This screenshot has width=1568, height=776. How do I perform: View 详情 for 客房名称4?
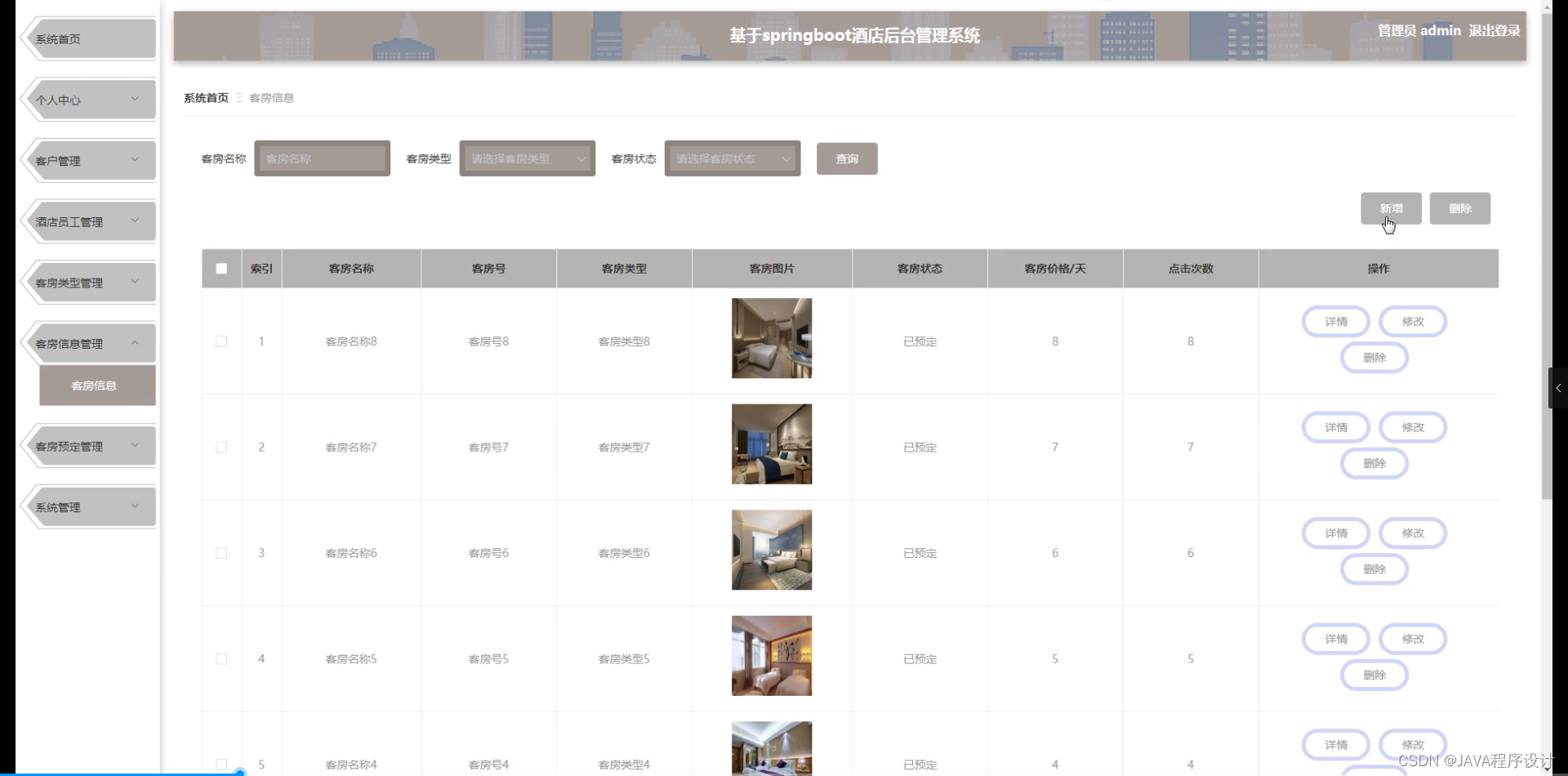coord(1336,744)
